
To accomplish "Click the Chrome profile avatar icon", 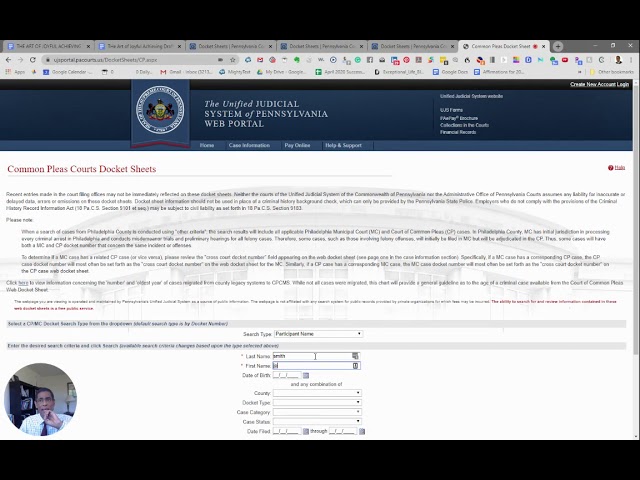I will 618,60.
